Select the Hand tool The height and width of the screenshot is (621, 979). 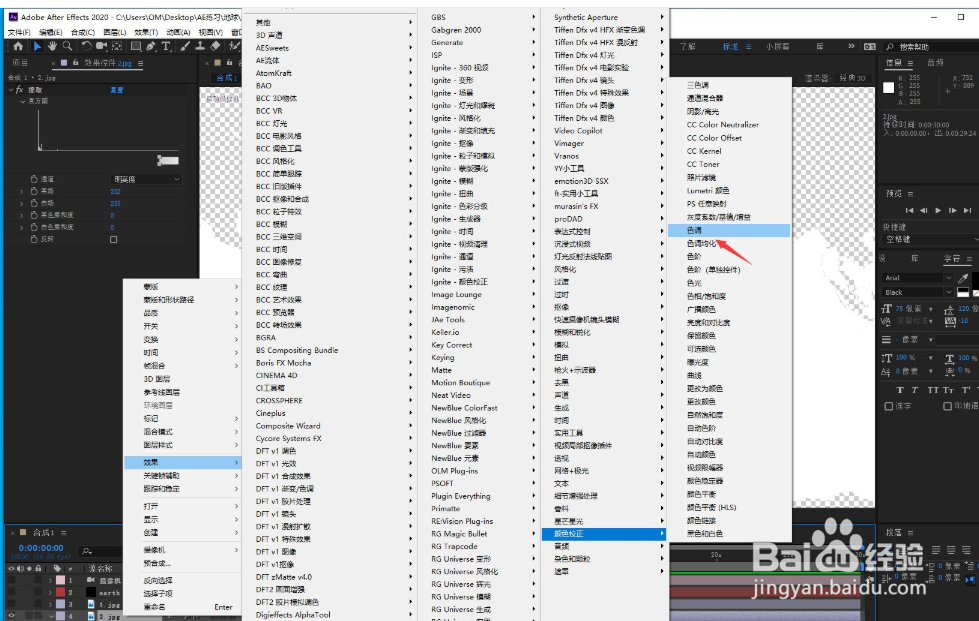pos(52,46)
